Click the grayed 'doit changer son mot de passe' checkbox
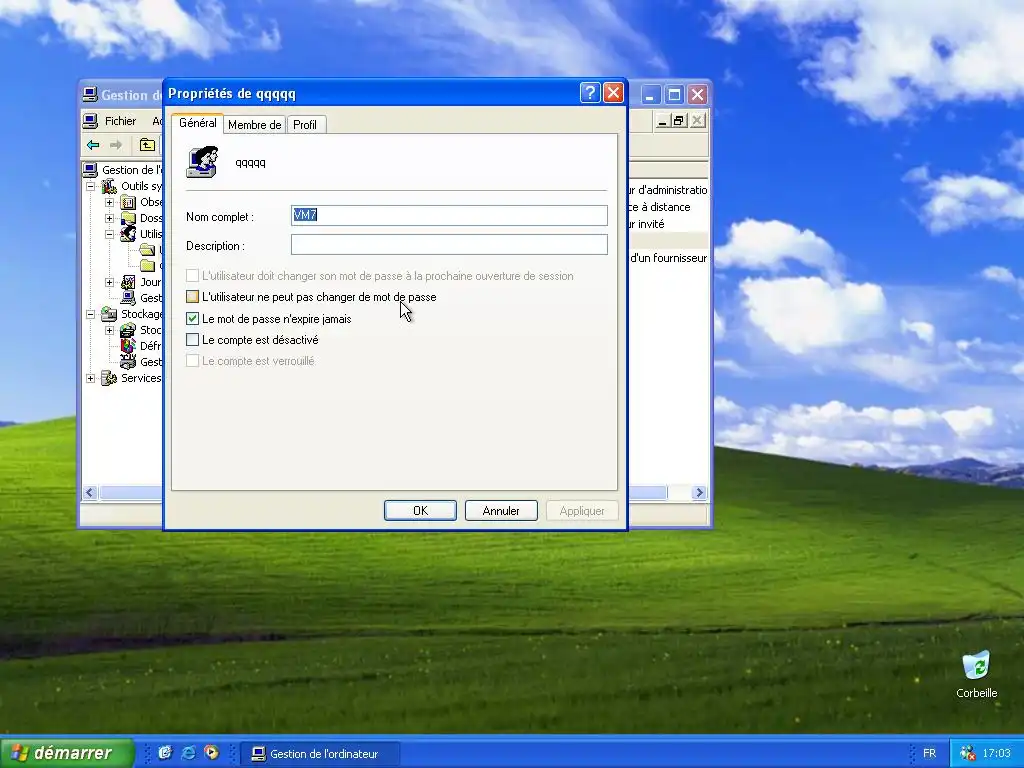The width and height of the screenshot is (1024, 768). (192, 276)
